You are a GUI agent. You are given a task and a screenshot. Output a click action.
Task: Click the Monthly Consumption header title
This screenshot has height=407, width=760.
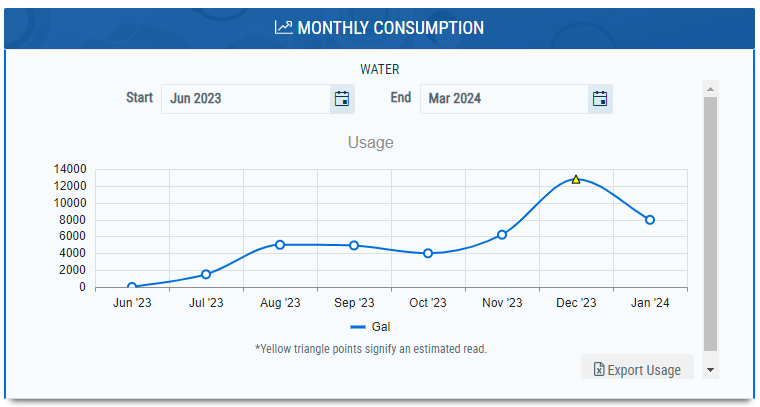click(x=391, y=28)
